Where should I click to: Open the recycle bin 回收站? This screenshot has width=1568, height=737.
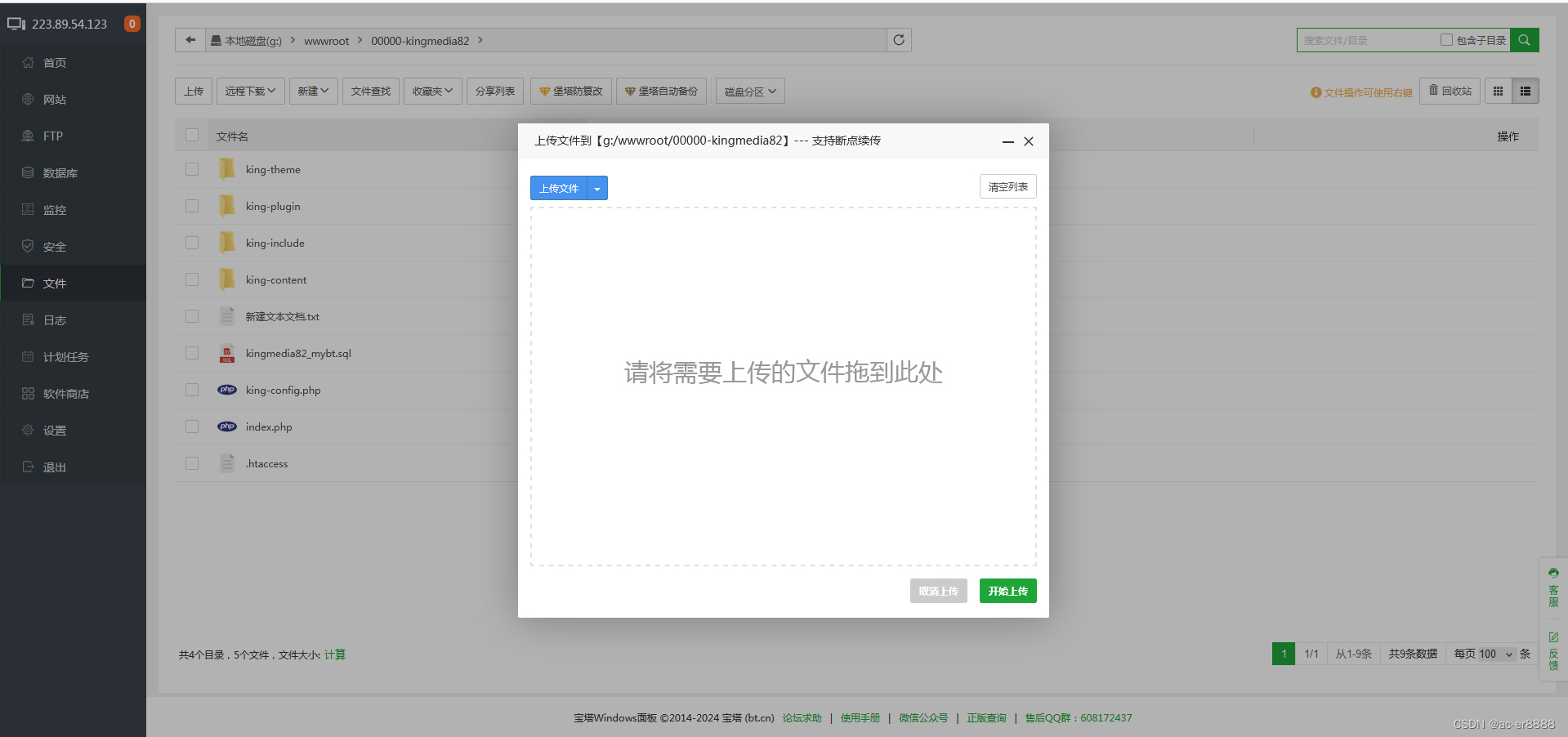[x=1450, y=92]
